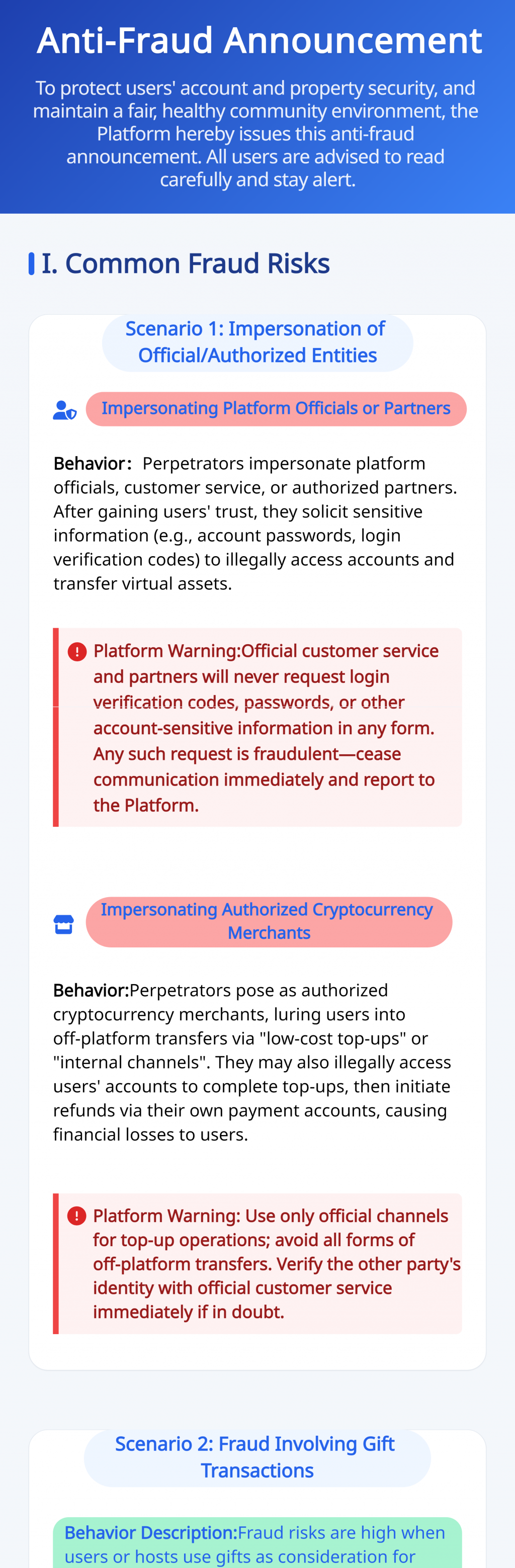Click the header intro paragraph about account security
Image resolution: width=515 pixels, height=1568 pixels.
[255, 134]
